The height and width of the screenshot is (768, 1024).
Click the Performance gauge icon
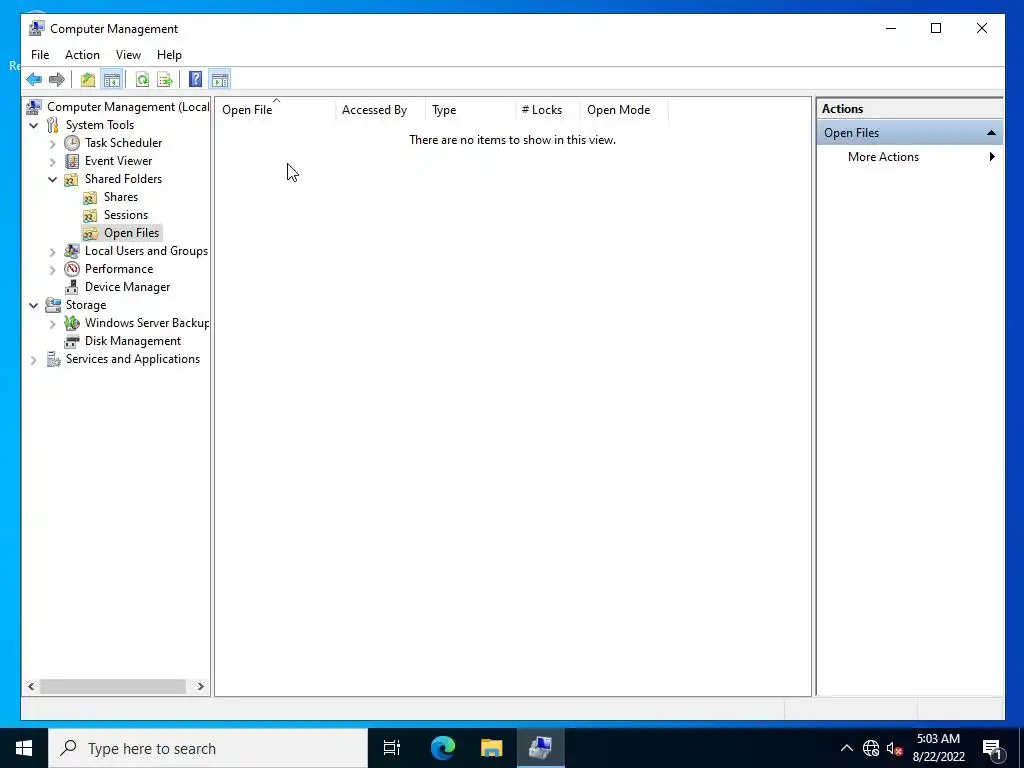72,269
